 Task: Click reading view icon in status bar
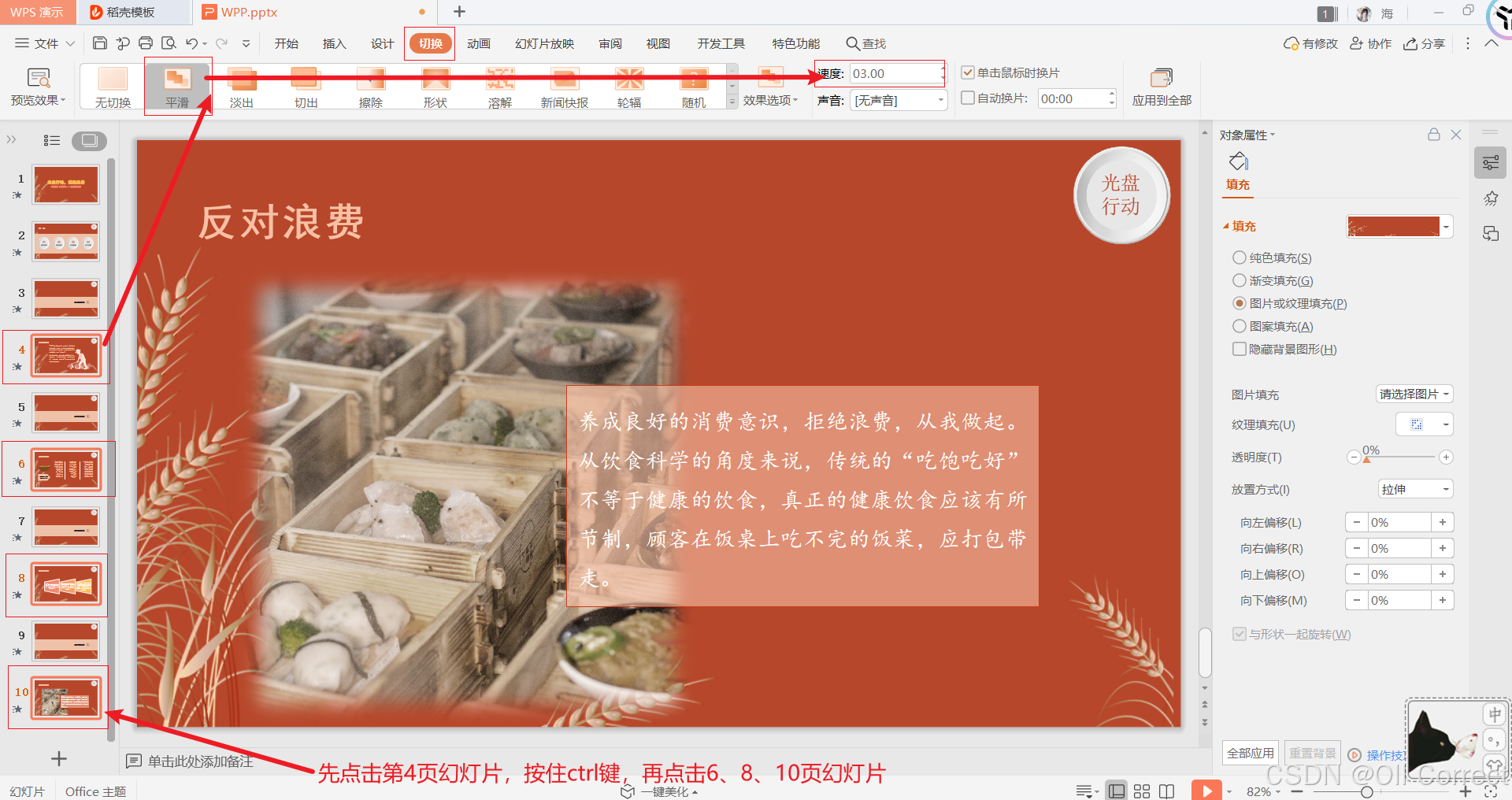[1167, 791]
